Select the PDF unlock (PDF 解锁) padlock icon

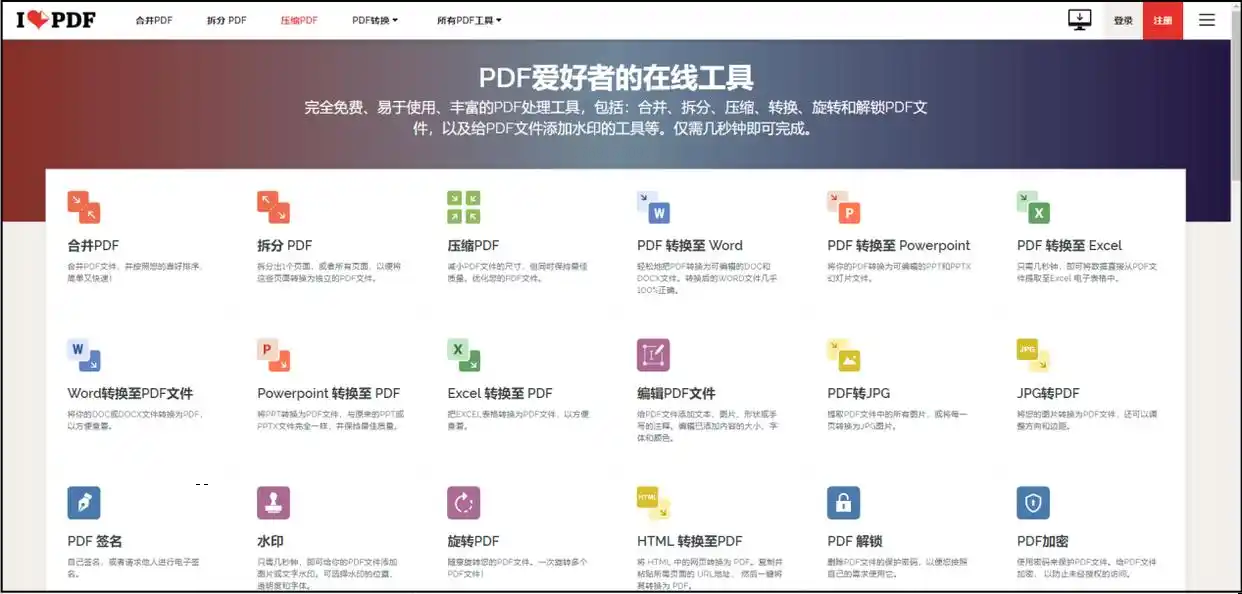coord(843,503)
